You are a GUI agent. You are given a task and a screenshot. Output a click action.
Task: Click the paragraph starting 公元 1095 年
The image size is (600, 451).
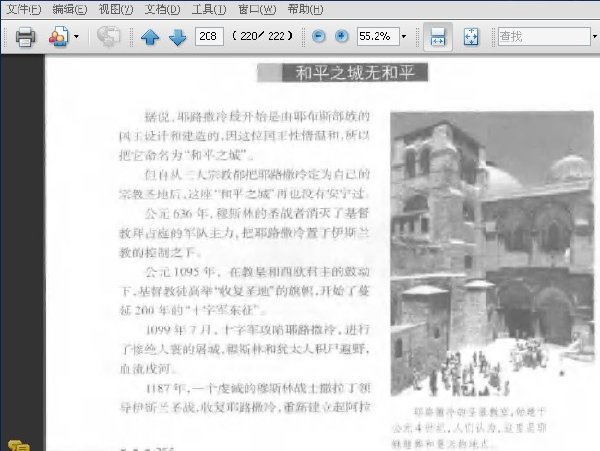(244, 291)
